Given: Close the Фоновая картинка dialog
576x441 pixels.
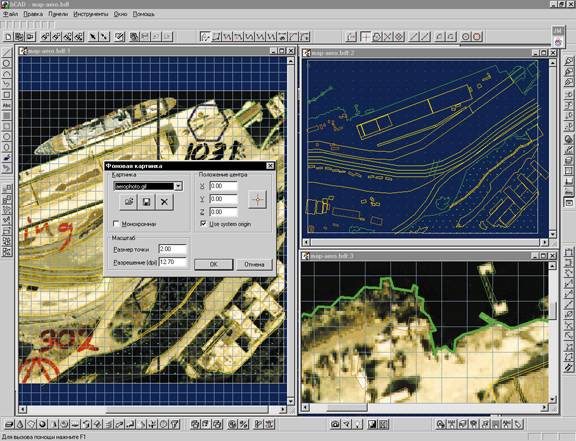Looking at the screenshot, I should [x=270, y=166].
